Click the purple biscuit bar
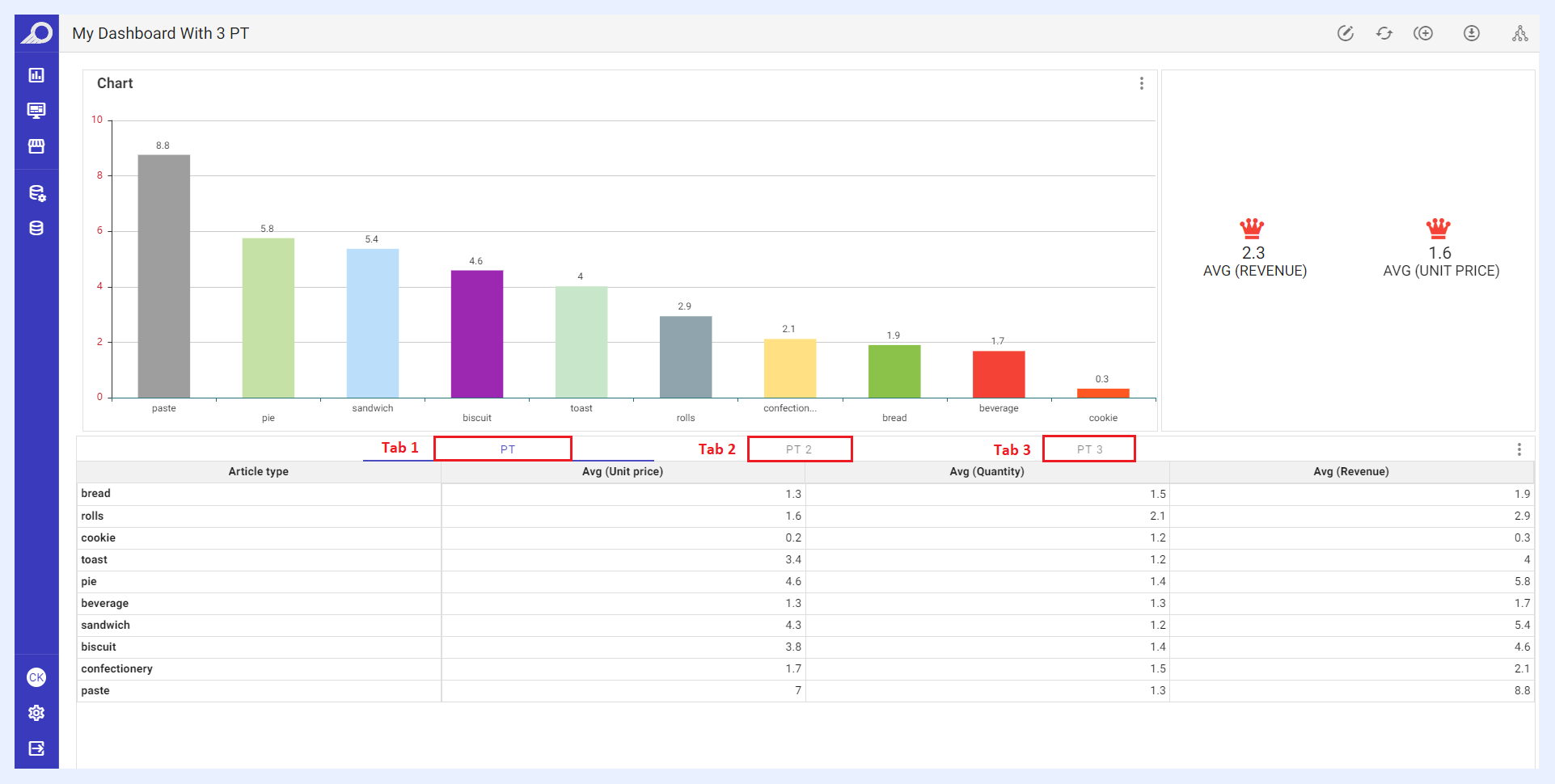This screenshot has width=1555, height=784. 477,334
